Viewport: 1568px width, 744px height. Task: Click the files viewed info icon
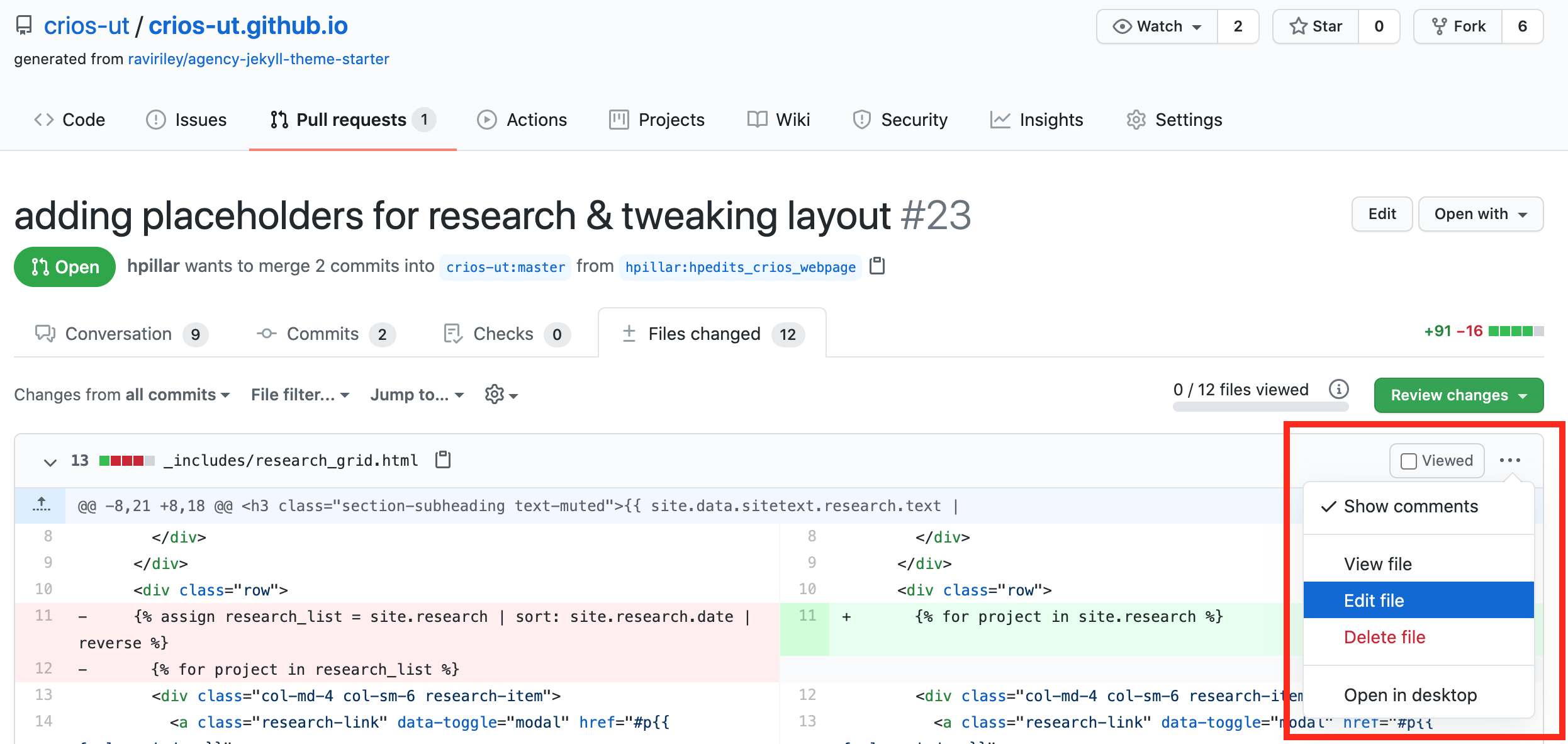click(1338, 390)
